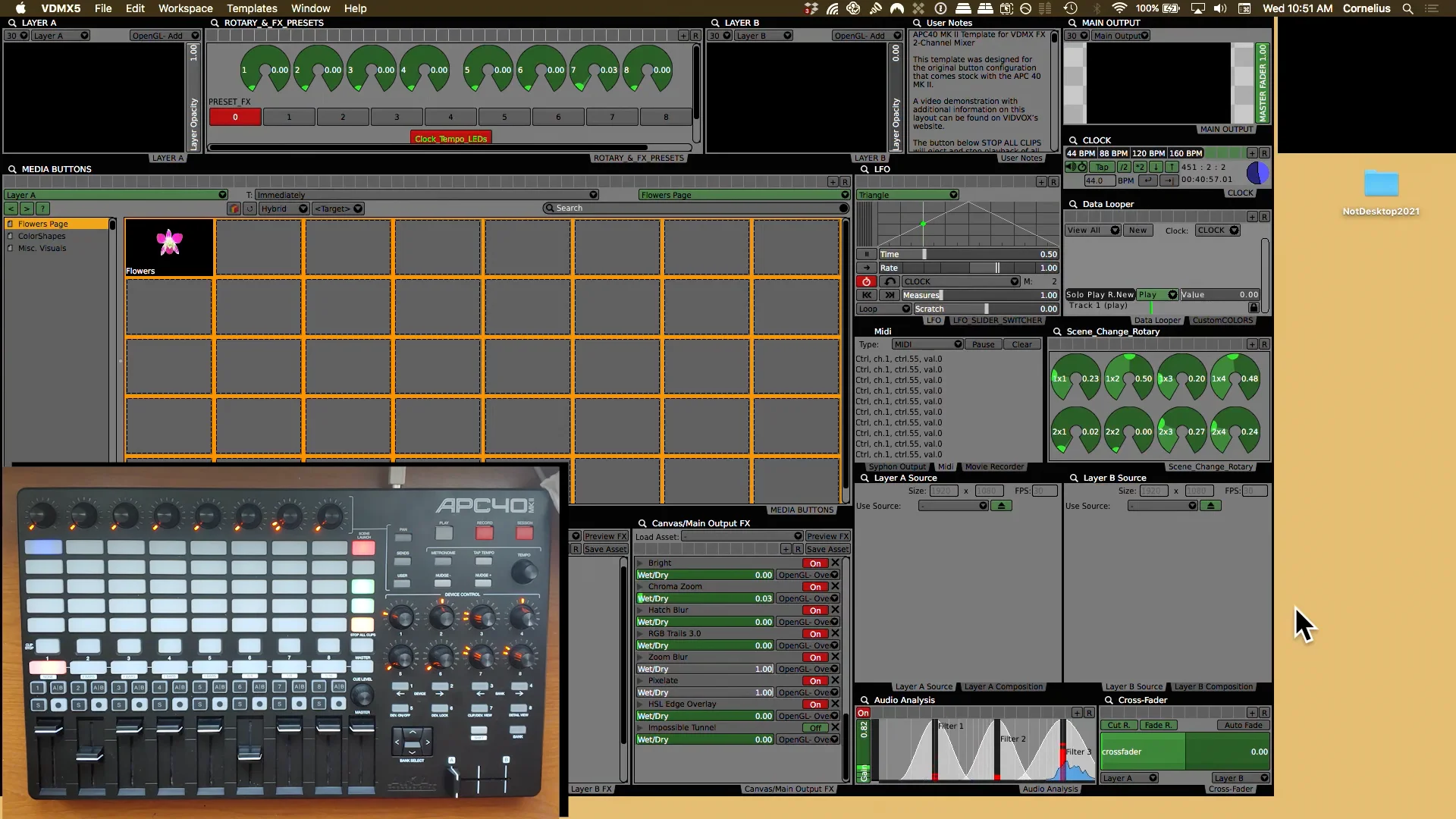Viewport: 1456px width, 819px height.
Task: Open the Triangle LFO waveform dropdown
Action: click(908, 195)
